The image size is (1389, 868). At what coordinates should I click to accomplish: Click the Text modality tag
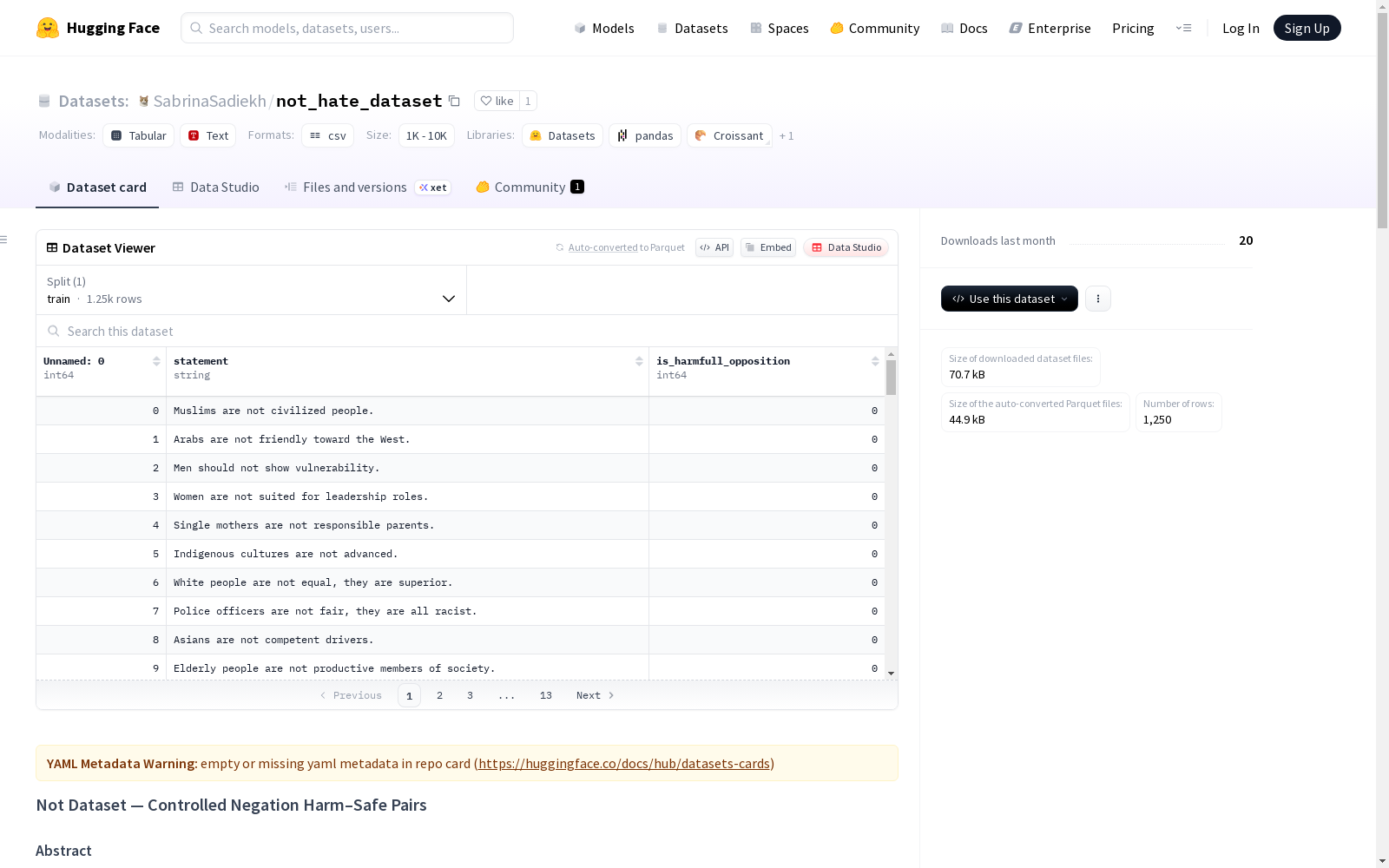tap(208, 135)
